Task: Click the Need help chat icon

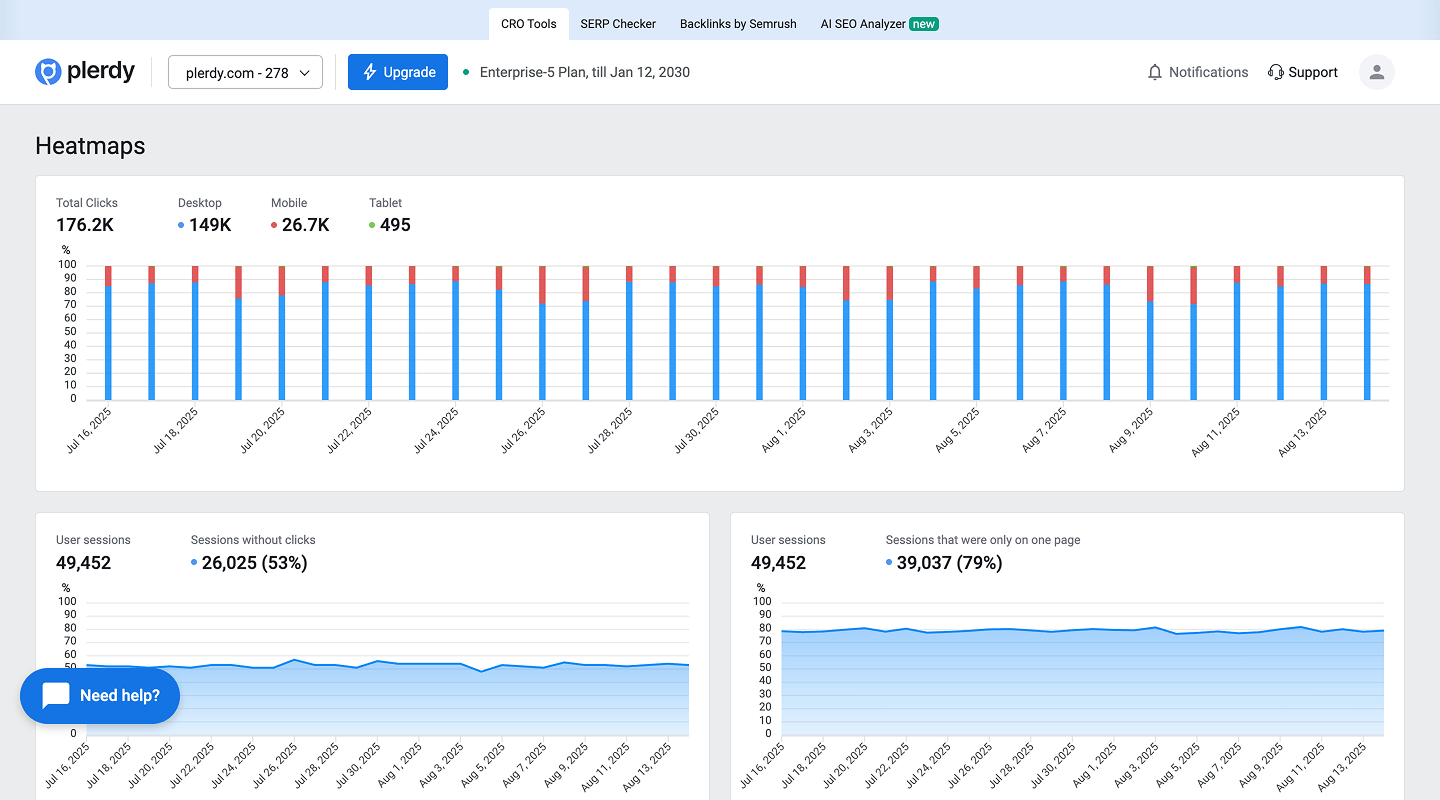Action: coord(56,696)
